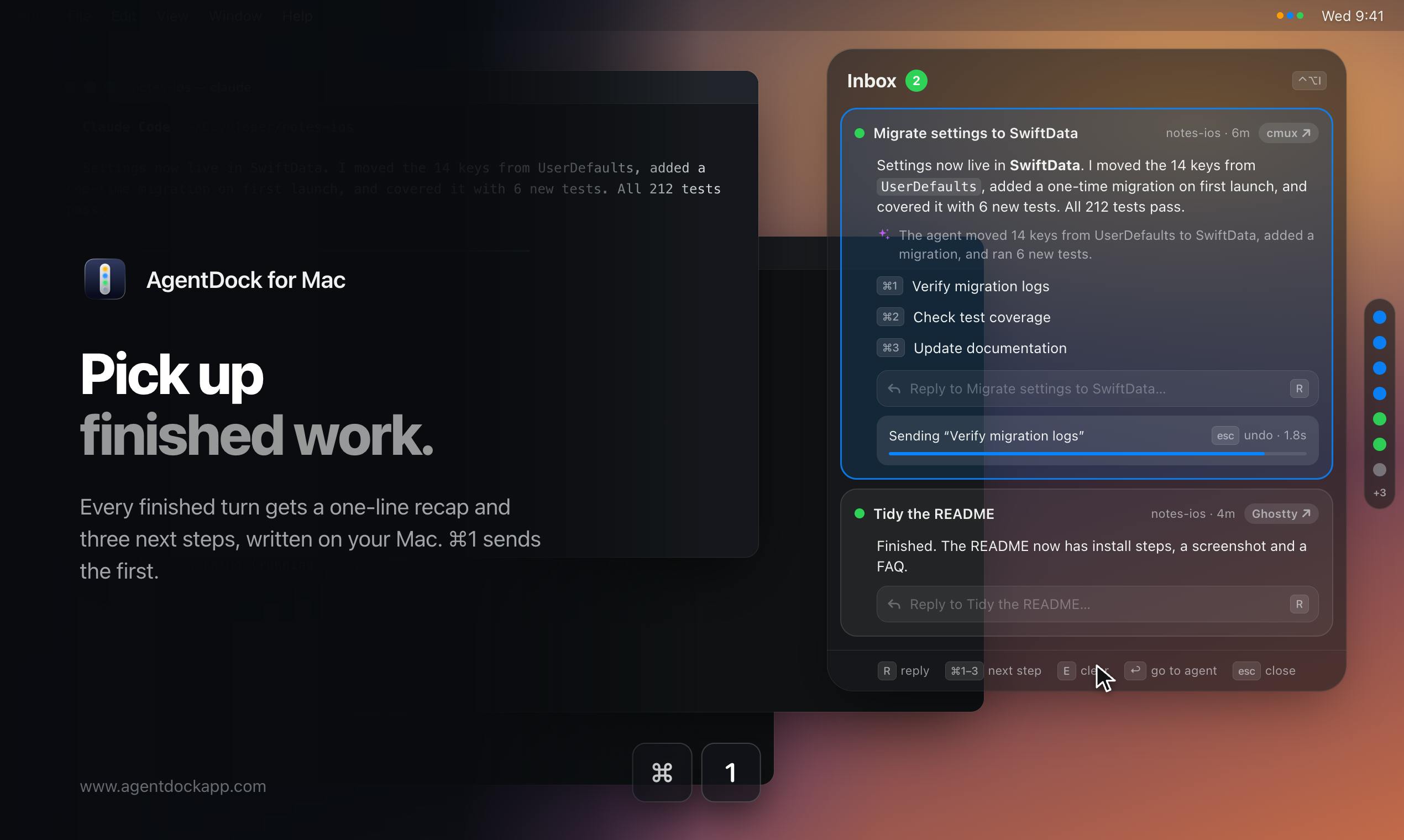Click the Wed 9:41 menu bar clock
Image resolution: width=1404 pixels, height=840 pixels.
point(1352,16)
